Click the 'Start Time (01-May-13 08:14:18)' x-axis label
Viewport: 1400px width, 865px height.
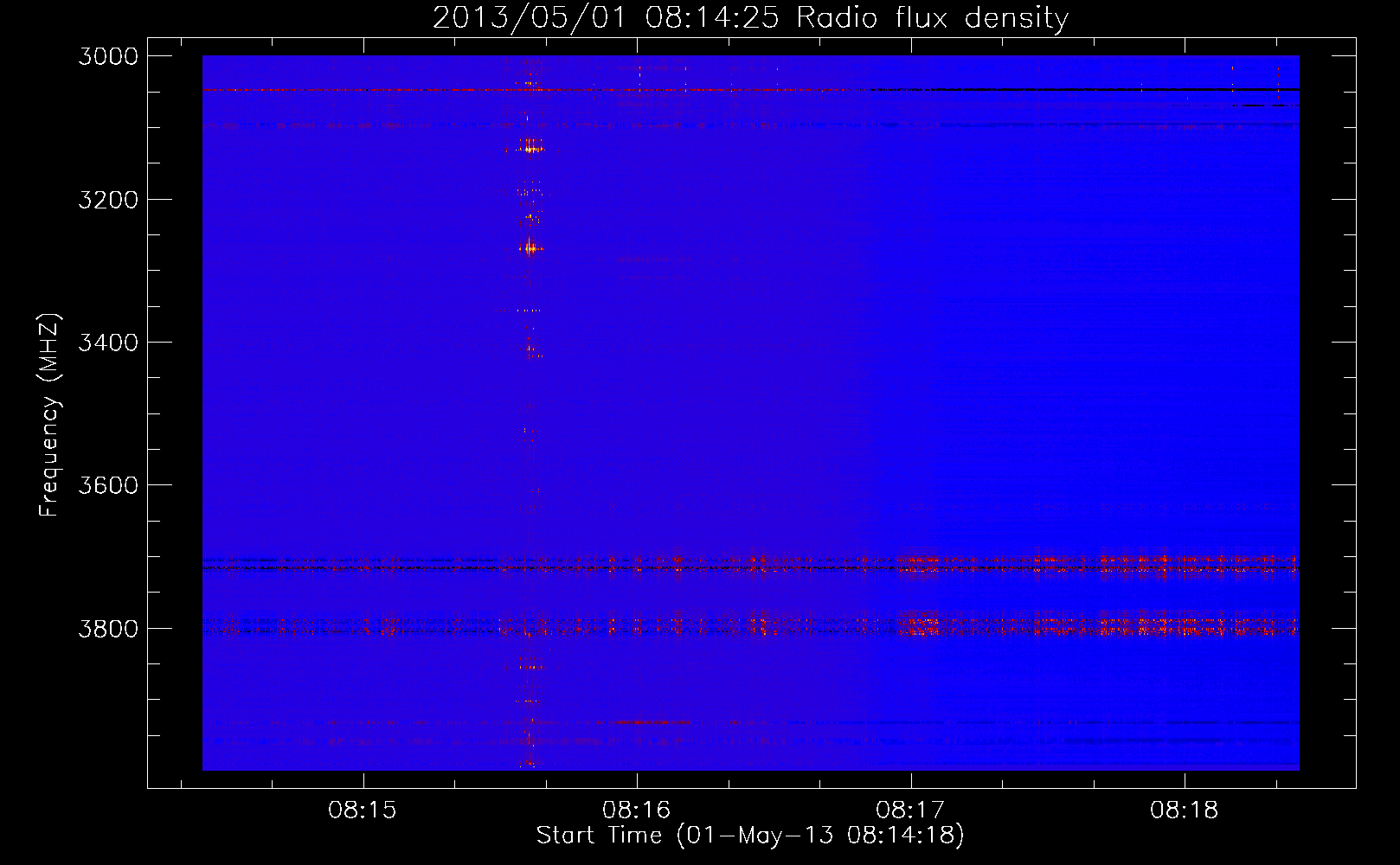point(750,836)
